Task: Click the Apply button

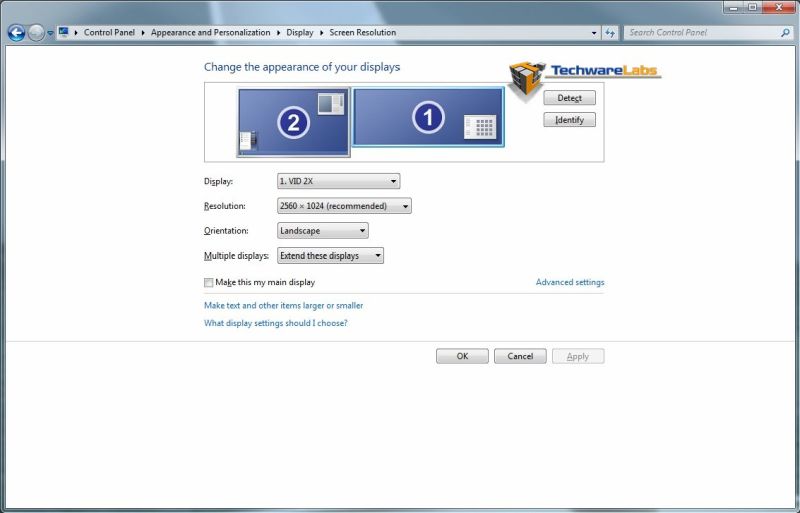Action: [x=578, y=356]
